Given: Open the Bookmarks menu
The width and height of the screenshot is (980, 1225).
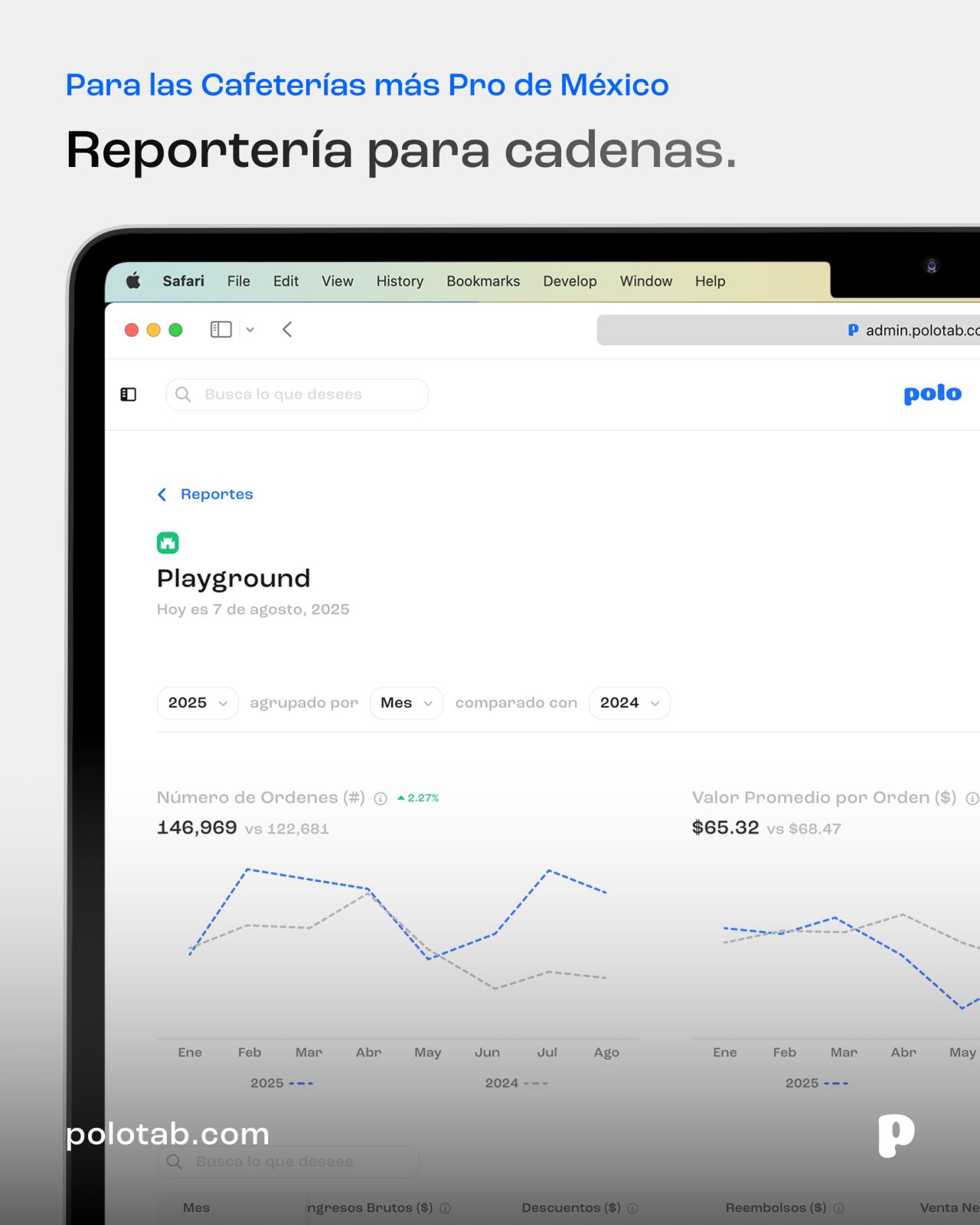Looking at the screenshot, I should (x=483, y=281).
